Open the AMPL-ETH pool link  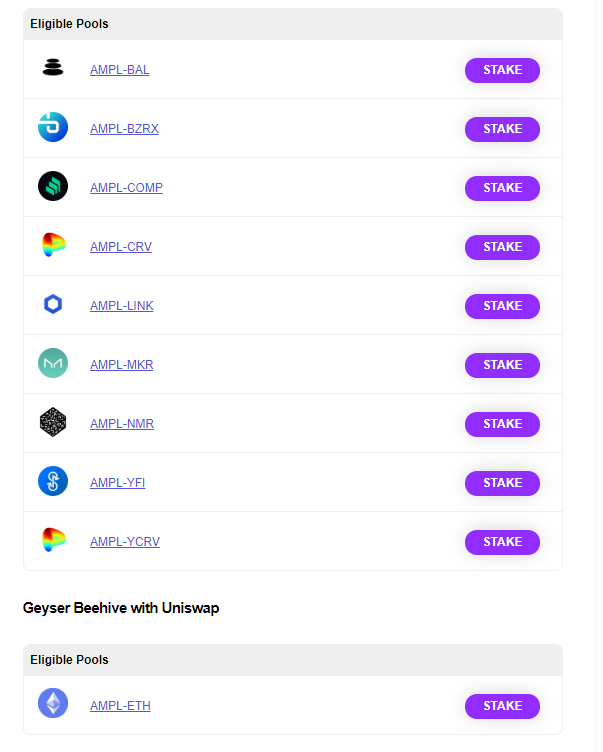point(120,706)
